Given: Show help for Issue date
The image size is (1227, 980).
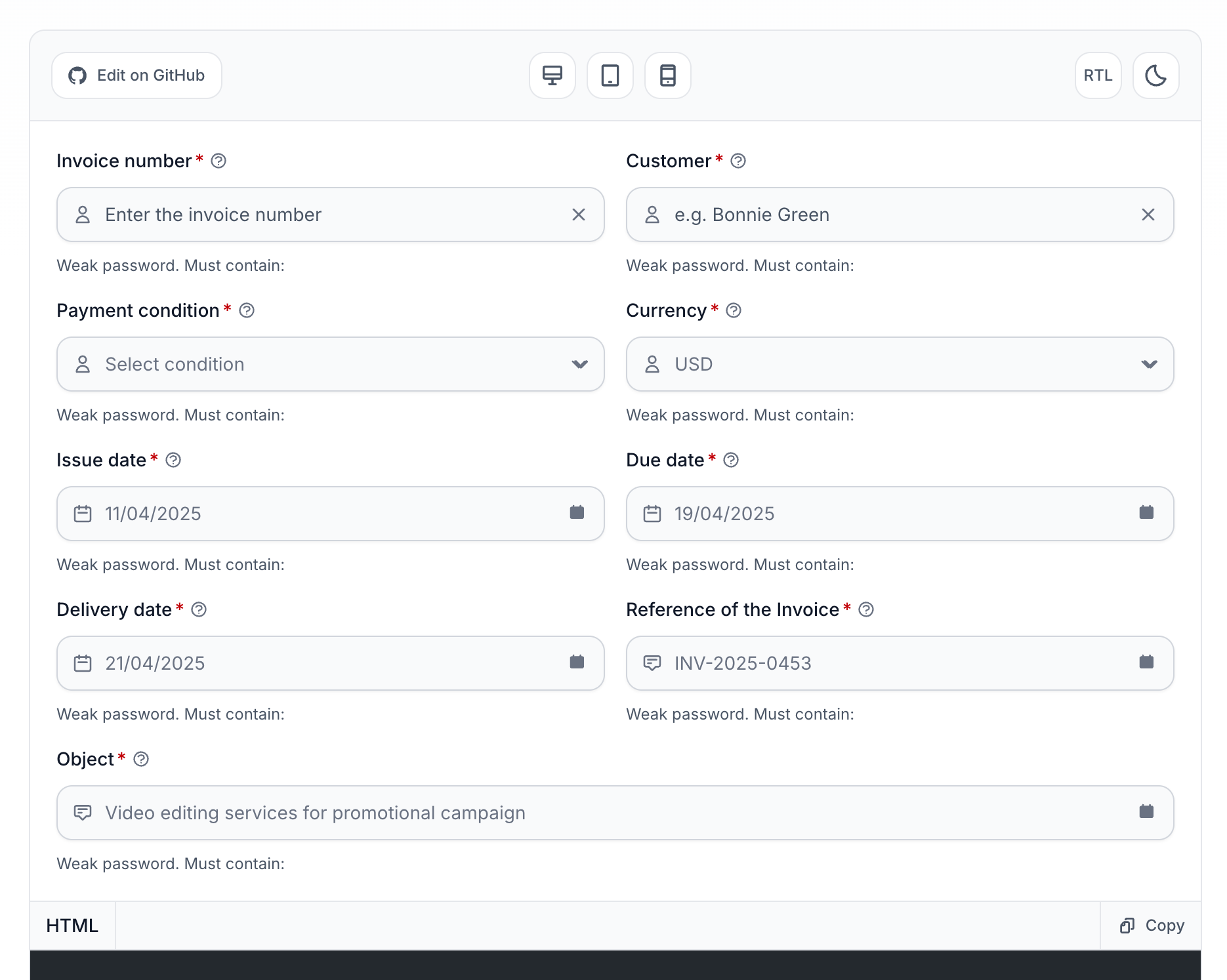Looking at the screenshot, I should pos(173,460).
